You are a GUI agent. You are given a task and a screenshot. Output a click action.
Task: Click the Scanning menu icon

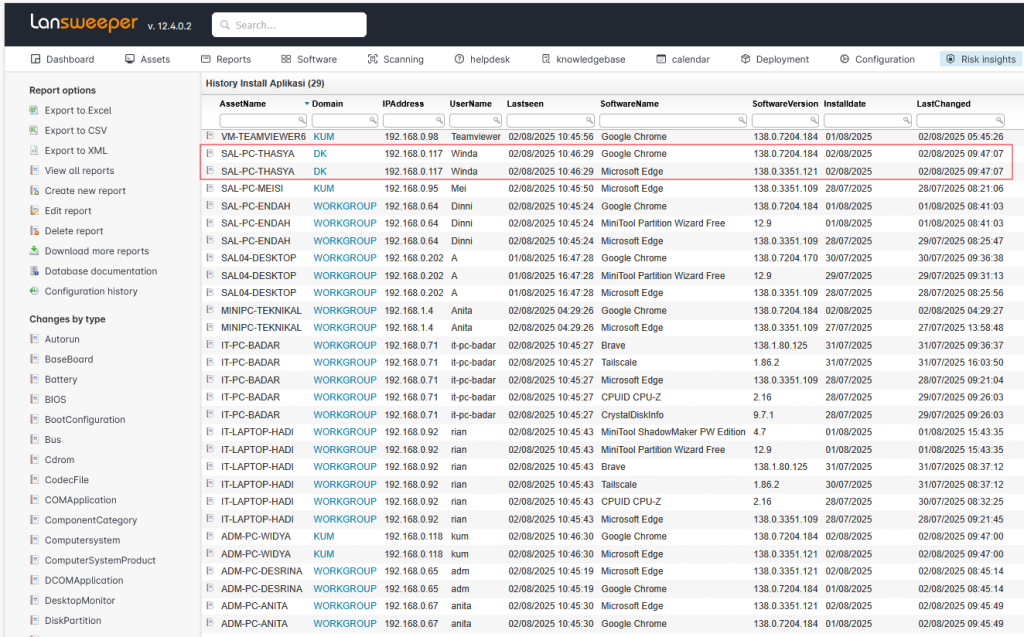(x=372, y=59)
